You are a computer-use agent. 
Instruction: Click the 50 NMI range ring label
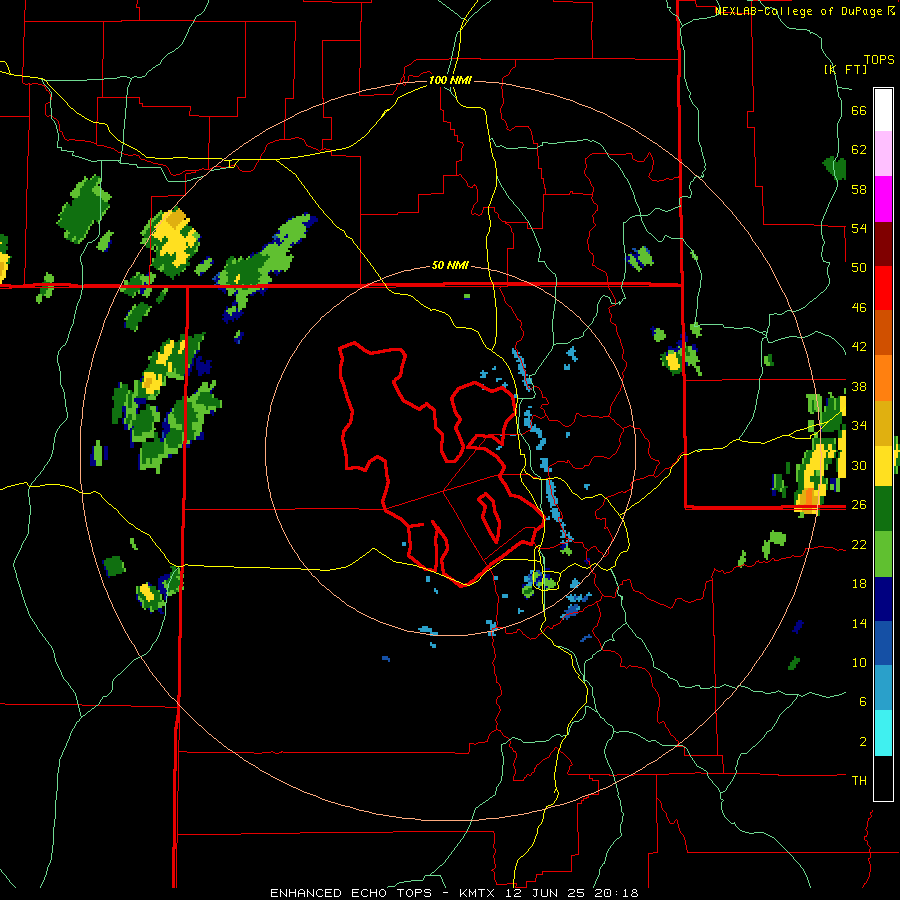(x=450, y=265)
